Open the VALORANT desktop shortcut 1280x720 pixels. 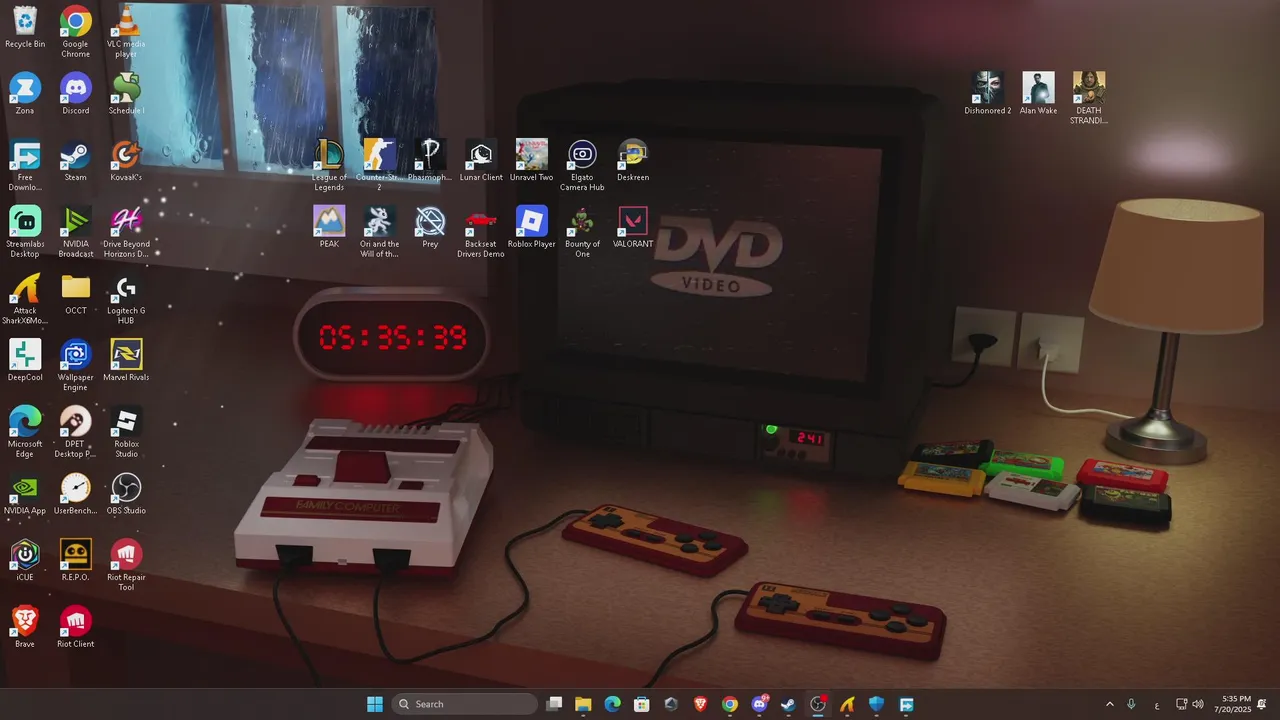coord(633,227)
